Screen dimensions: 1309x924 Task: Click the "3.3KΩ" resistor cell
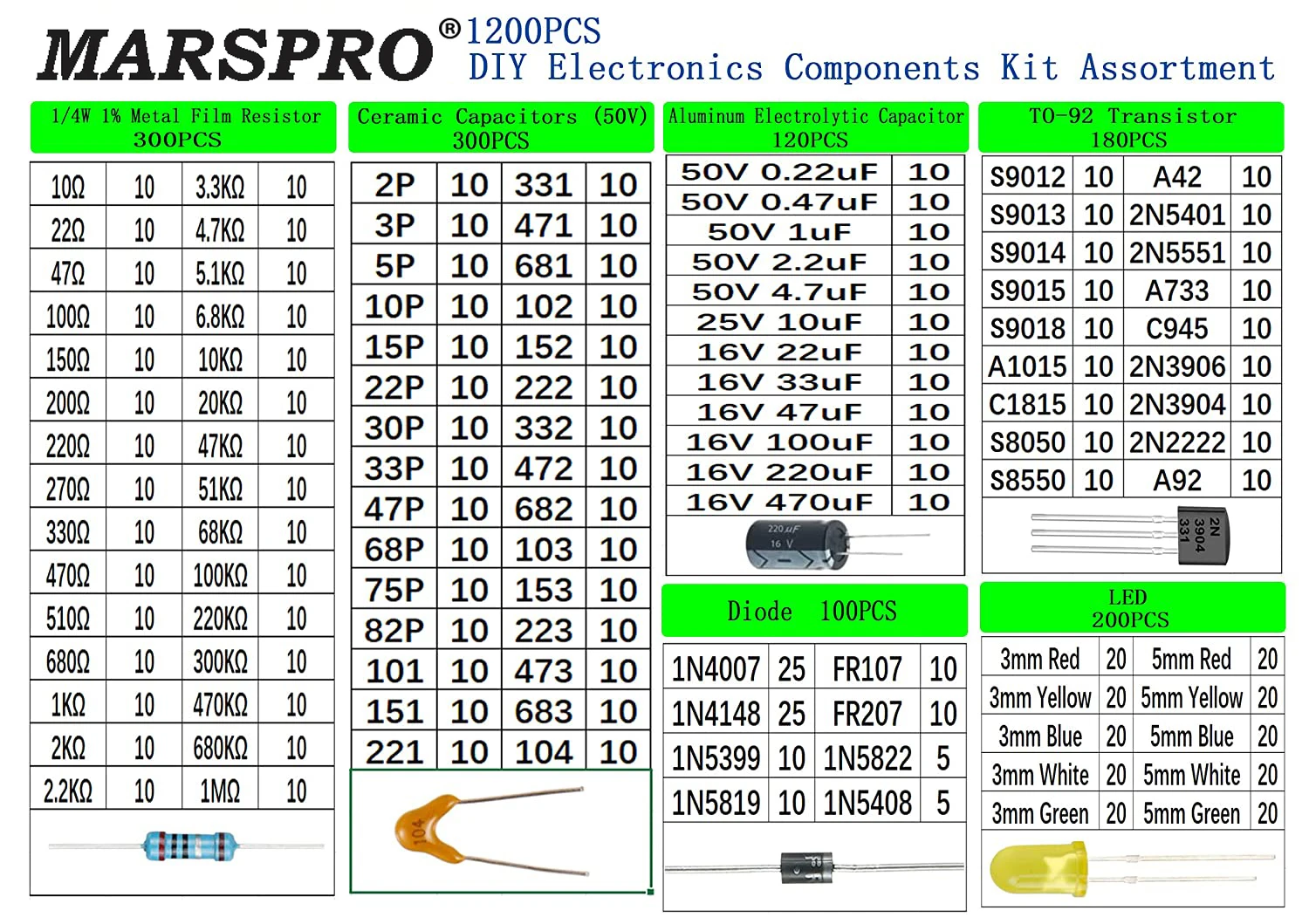[x=220, y=185]
